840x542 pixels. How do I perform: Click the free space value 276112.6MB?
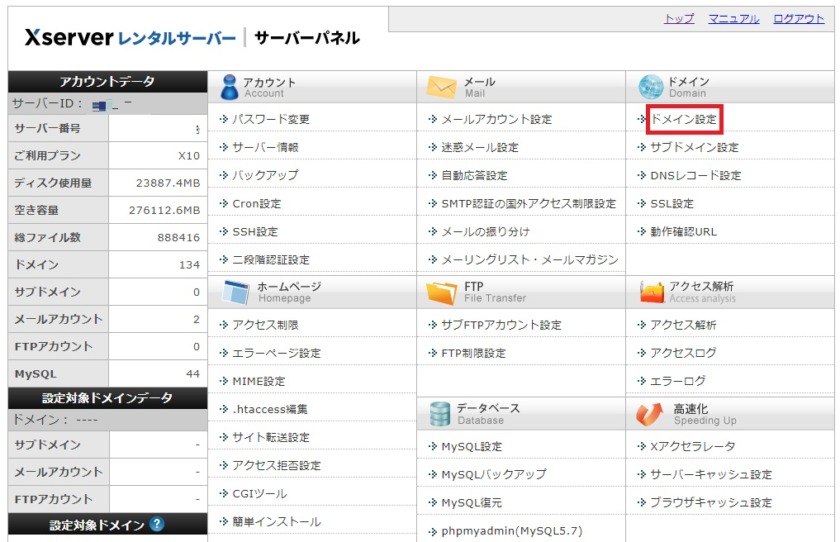pyautogui.click(x=164, y=210)
